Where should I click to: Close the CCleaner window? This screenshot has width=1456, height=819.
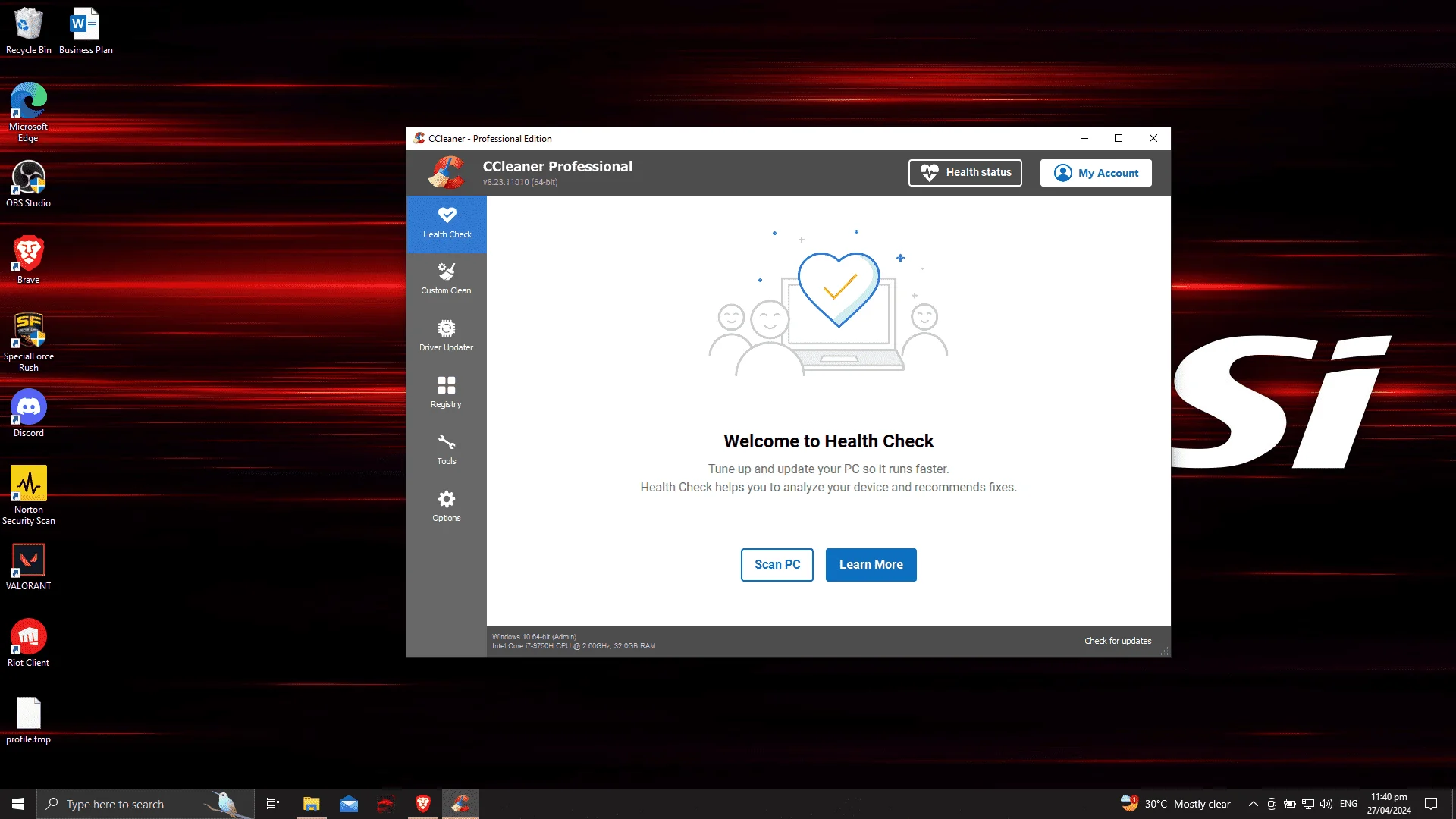(x=1153, y=139)
